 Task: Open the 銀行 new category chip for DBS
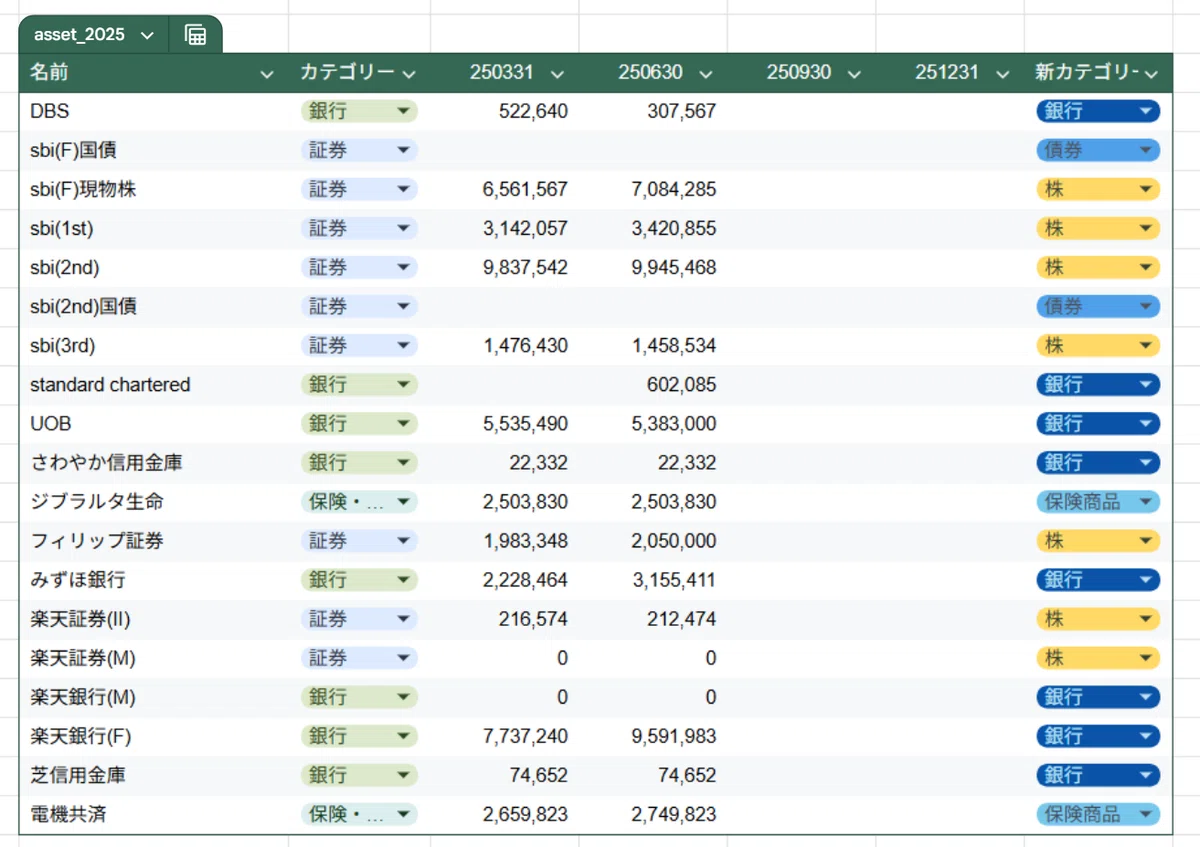(1098, 111)
